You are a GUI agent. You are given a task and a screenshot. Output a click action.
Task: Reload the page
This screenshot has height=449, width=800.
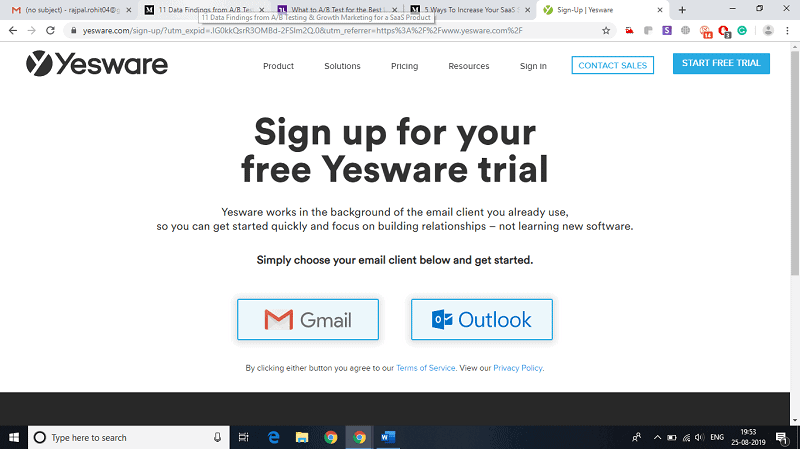coord(50,31)
